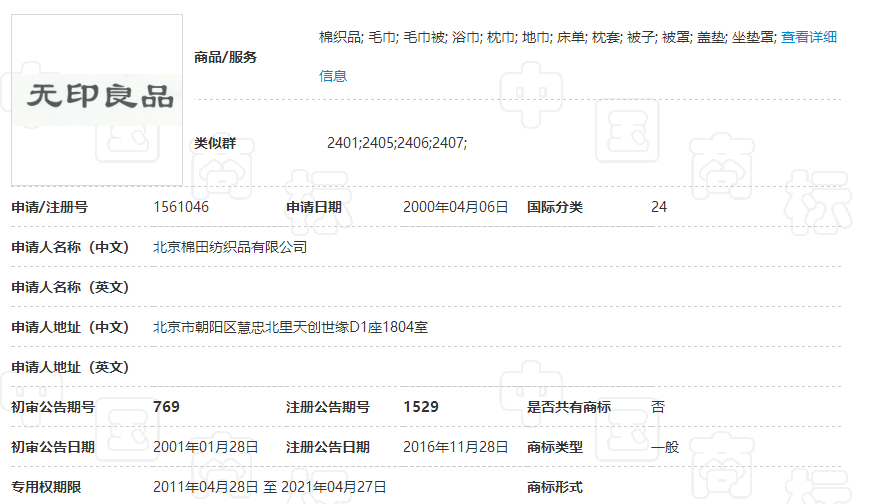
Task: Click the 申请人名称（英文） label
Action: click(70, 287)
